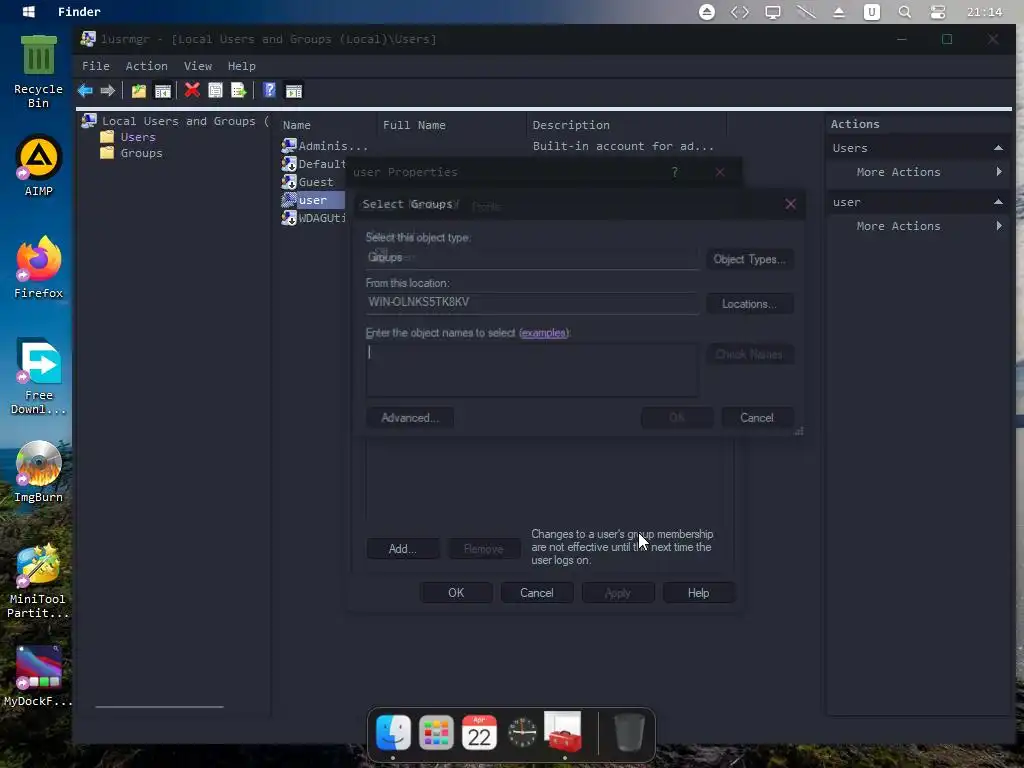
Task: Click the angle brackets icon in top bar
Action: pyautogui.click(x=740, y=12)
